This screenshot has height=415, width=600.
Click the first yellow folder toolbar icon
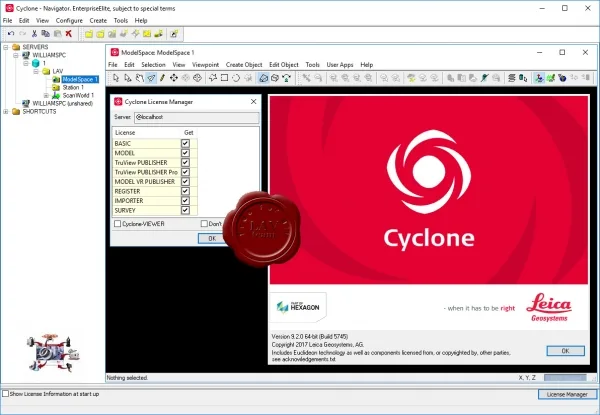[89, 34]
